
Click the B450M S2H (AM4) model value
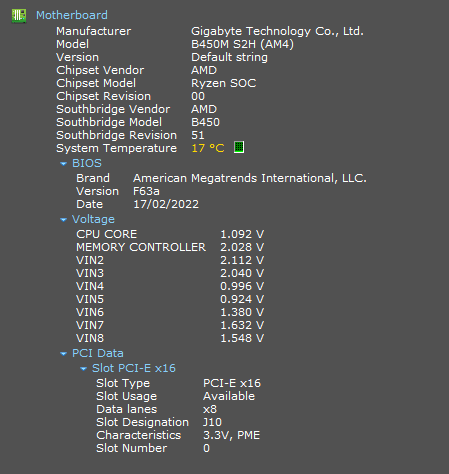pyautogui.click(x=242, y=44)
